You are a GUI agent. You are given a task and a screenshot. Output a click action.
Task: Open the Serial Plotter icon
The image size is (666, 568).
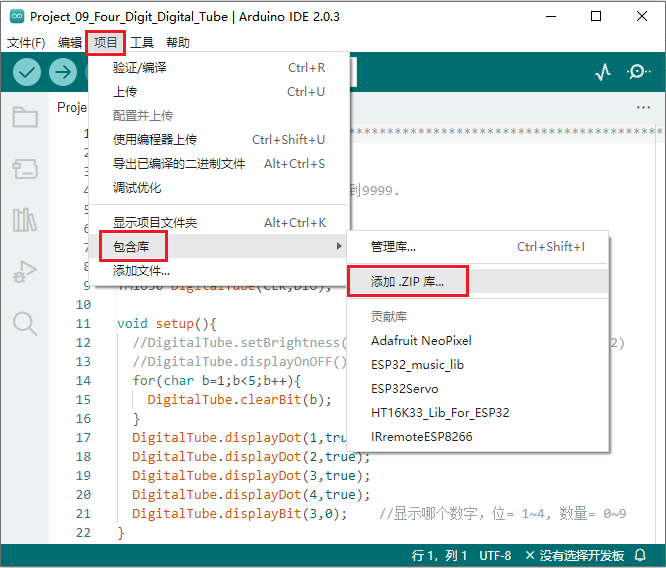pos(603,72)
